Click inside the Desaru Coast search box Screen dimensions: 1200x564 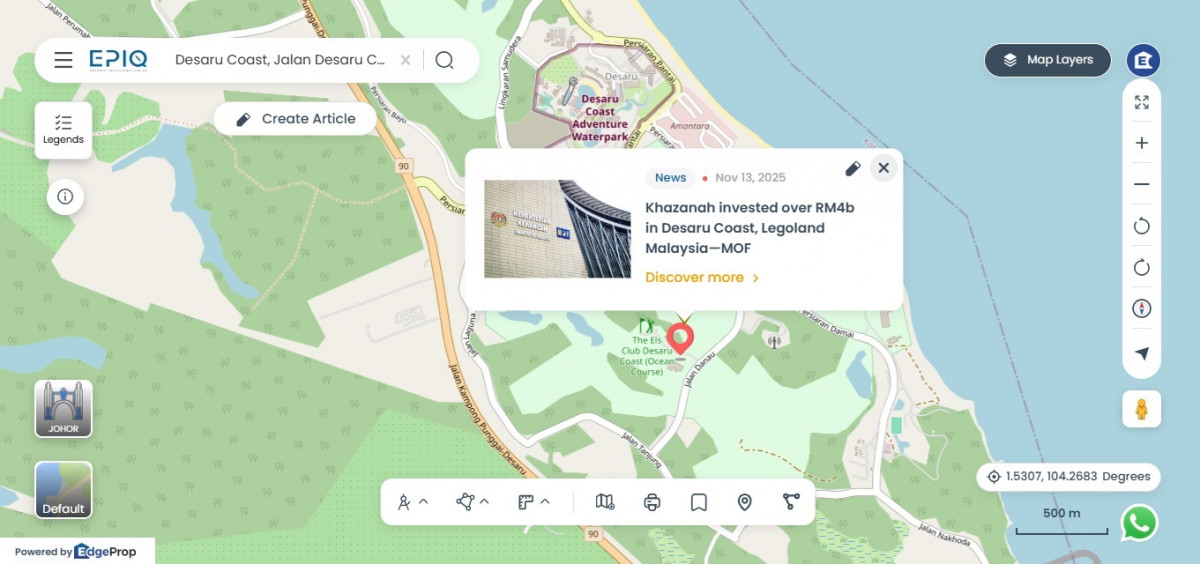point(280,60)
